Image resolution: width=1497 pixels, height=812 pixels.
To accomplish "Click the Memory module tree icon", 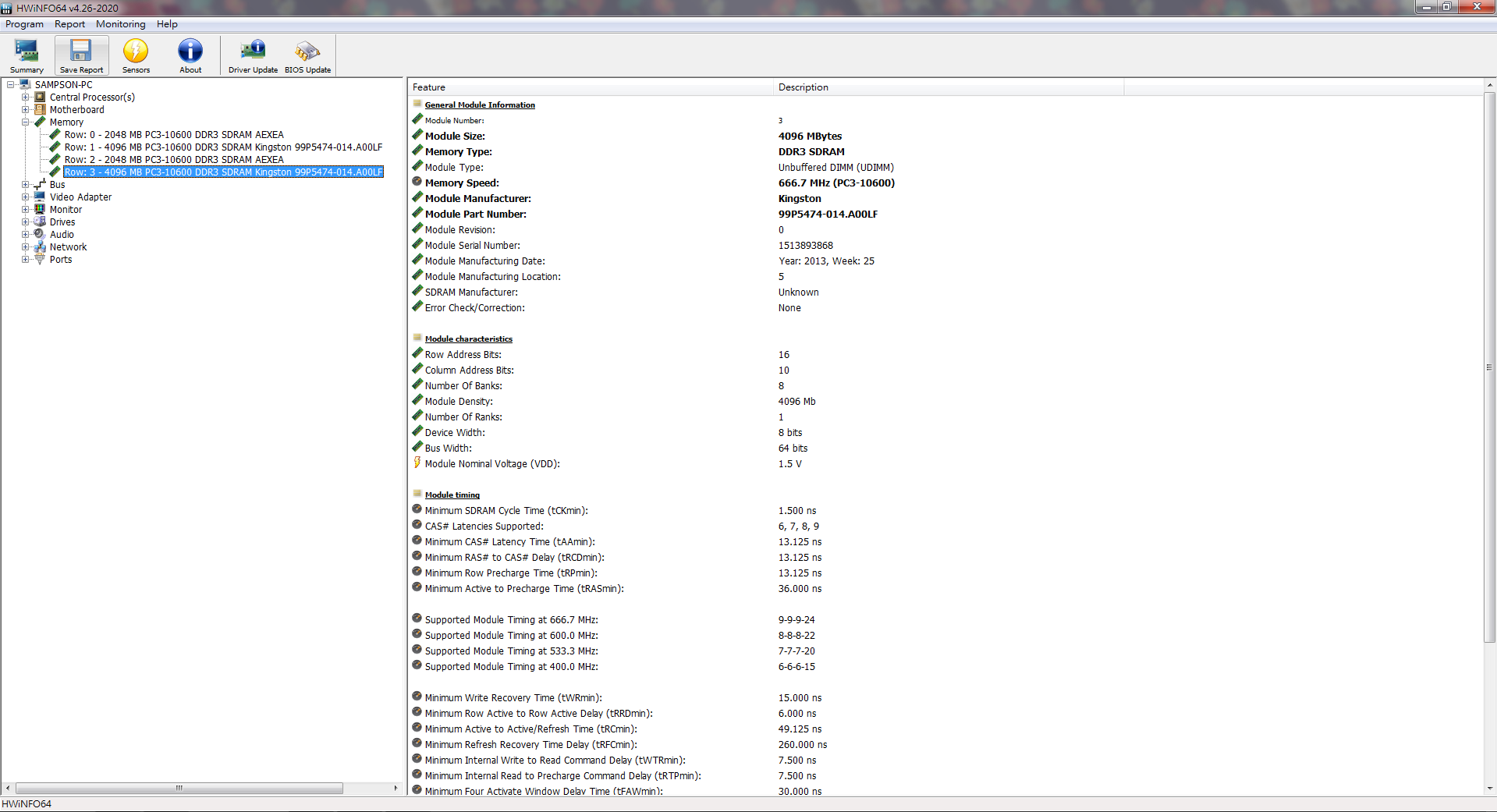I will pos(40,122).
